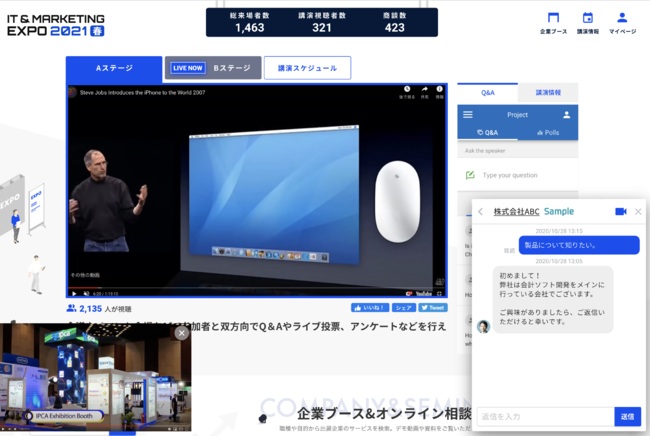Screen dimensions: 650x436
Task: Click the Ask the speaker label
Action: coord(485,150)
